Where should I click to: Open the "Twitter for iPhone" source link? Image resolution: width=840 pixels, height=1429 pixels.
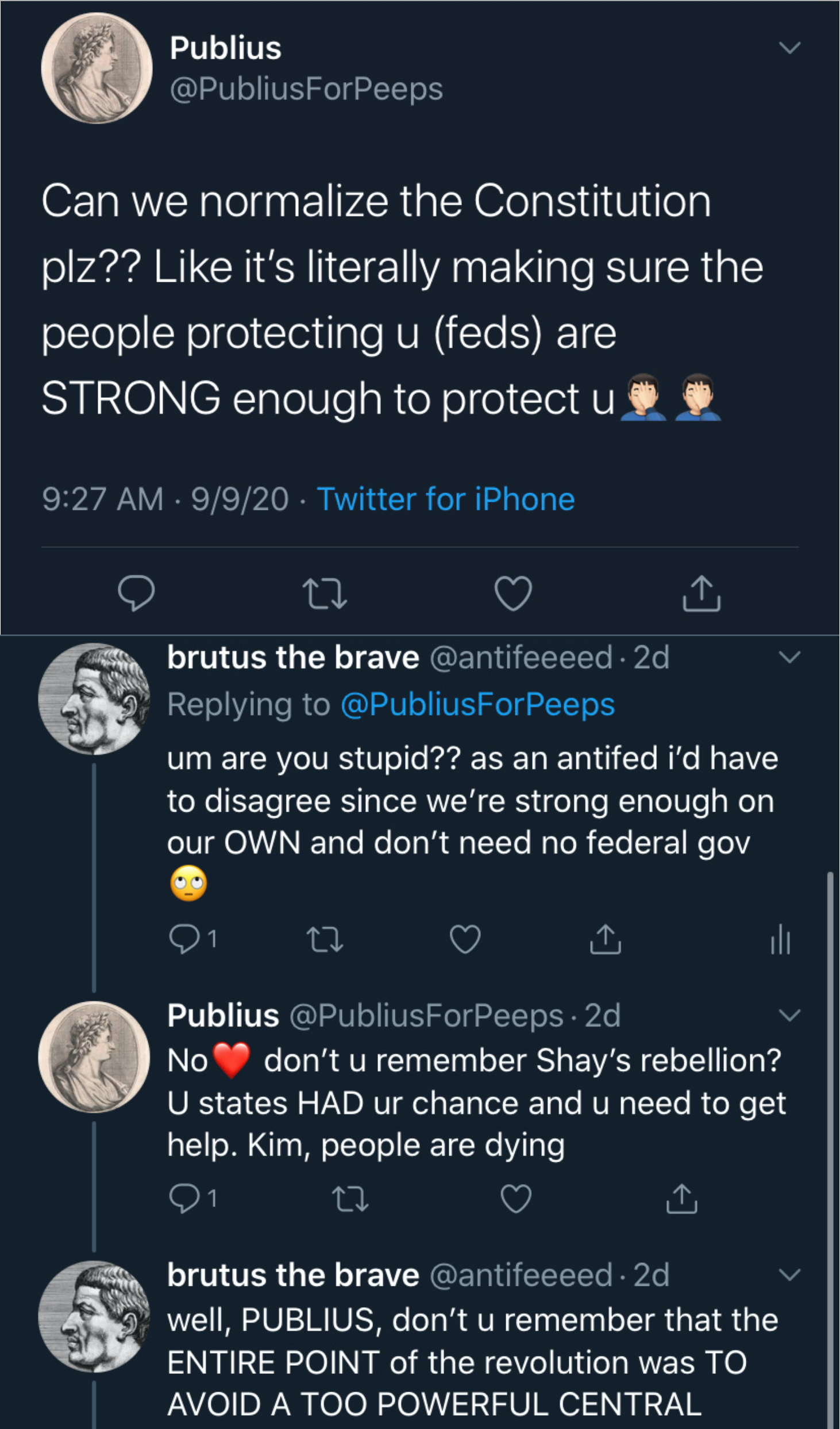point(446,499)
